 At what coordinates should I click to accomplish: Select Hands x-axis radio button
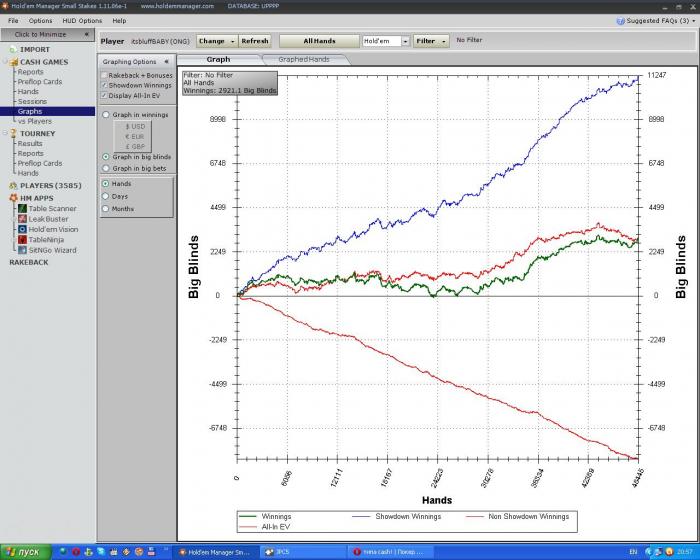(x=106, y=184)
